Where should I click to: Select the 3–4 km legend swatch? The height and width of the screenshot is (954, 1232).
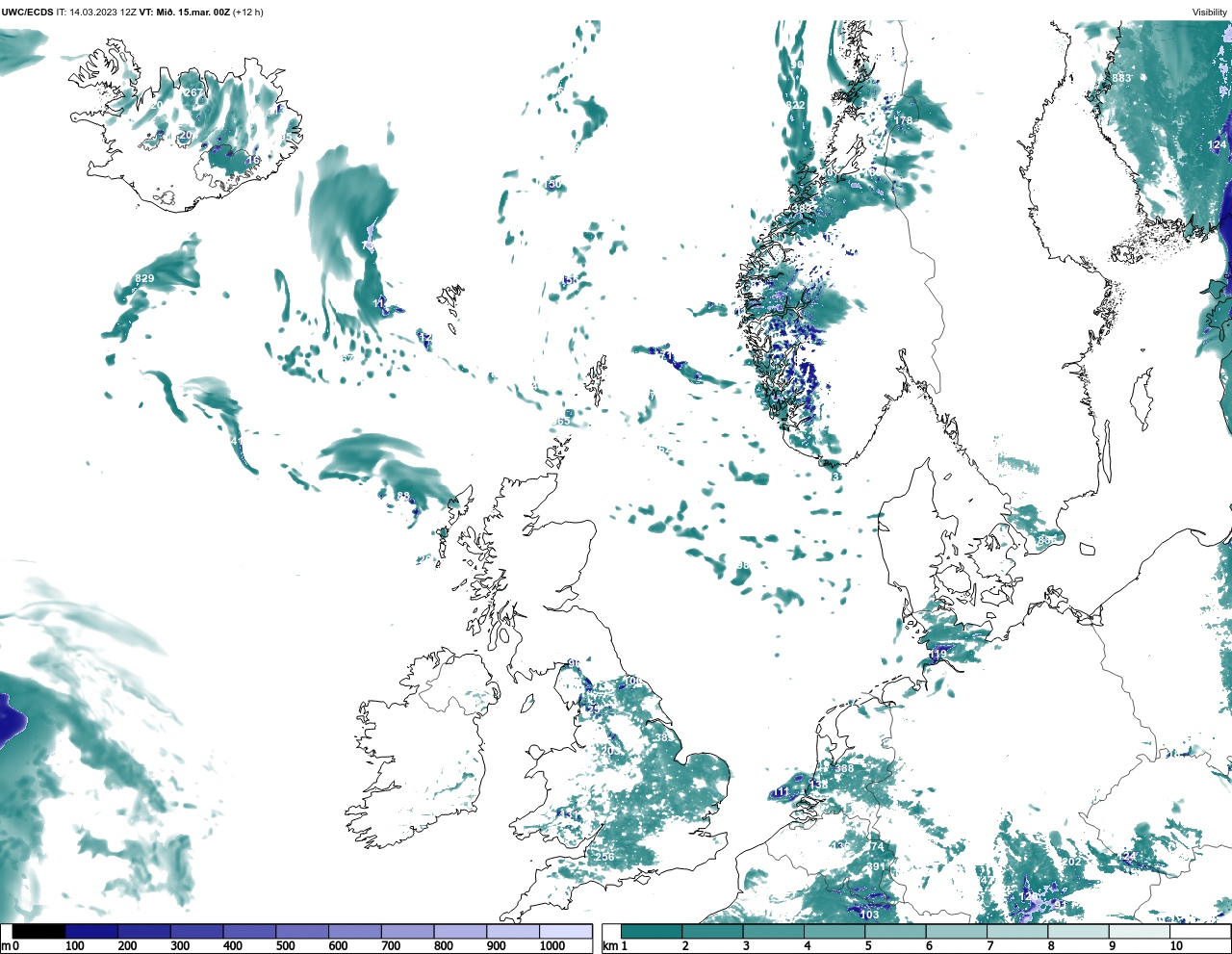pyautogui.click(x=774, y=932)
